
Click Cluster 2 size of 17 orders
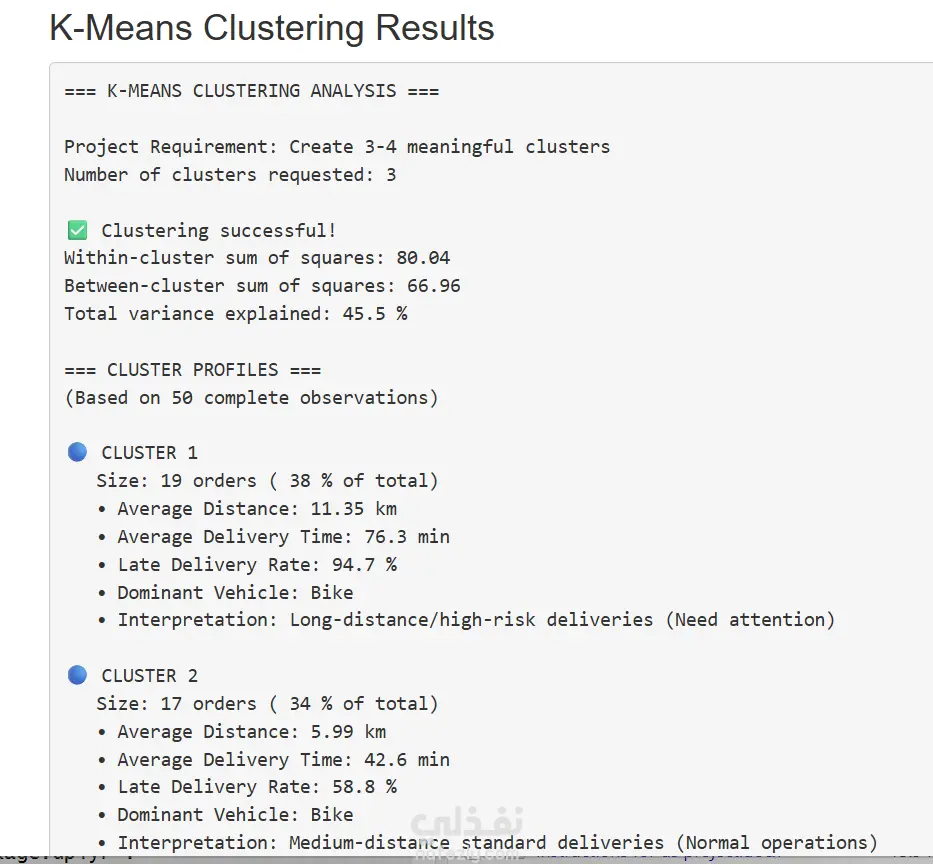(267, 704)
